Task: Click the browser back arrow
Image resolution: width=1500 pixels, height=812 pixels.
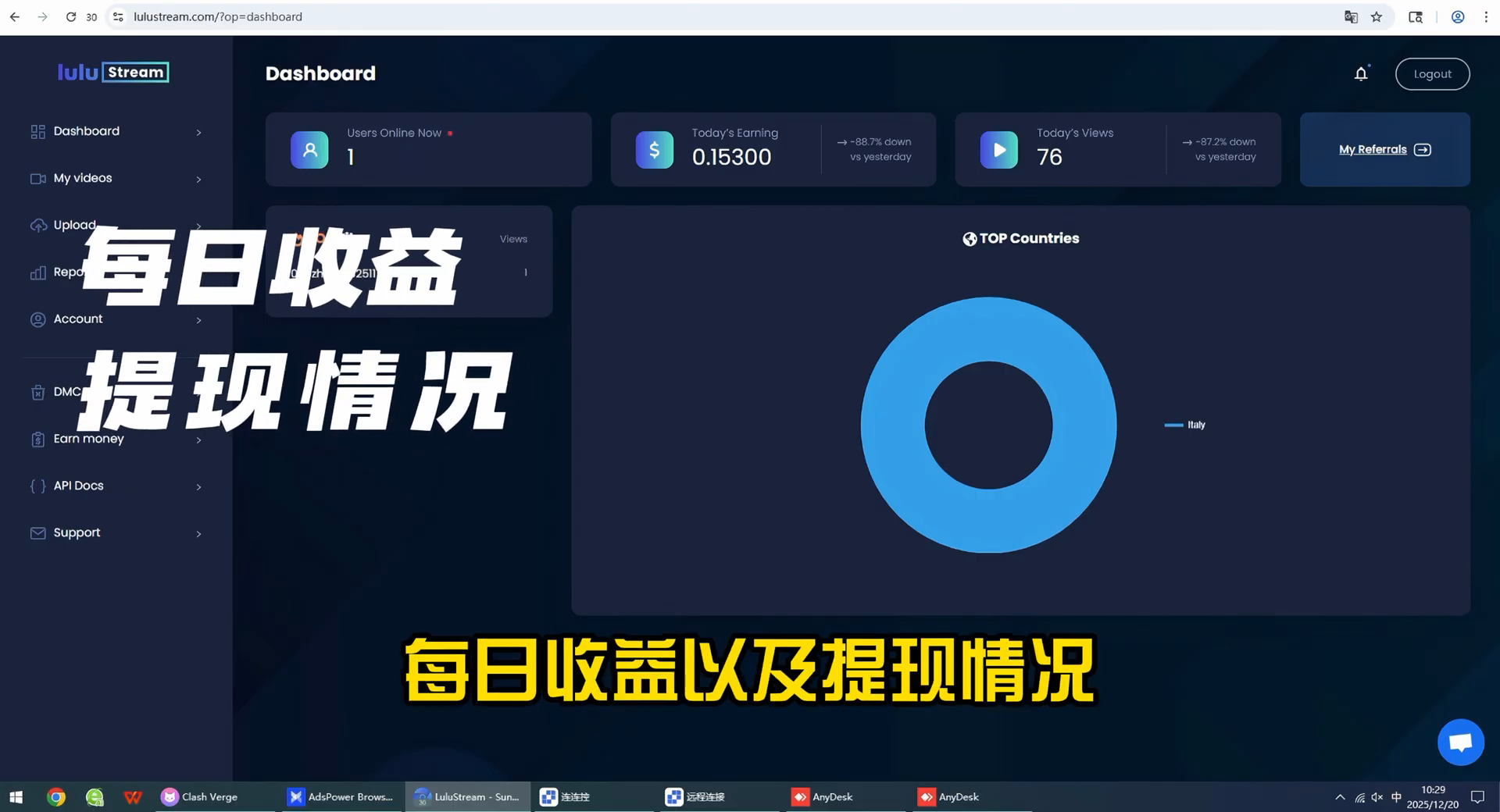Action: coord(15,16)
